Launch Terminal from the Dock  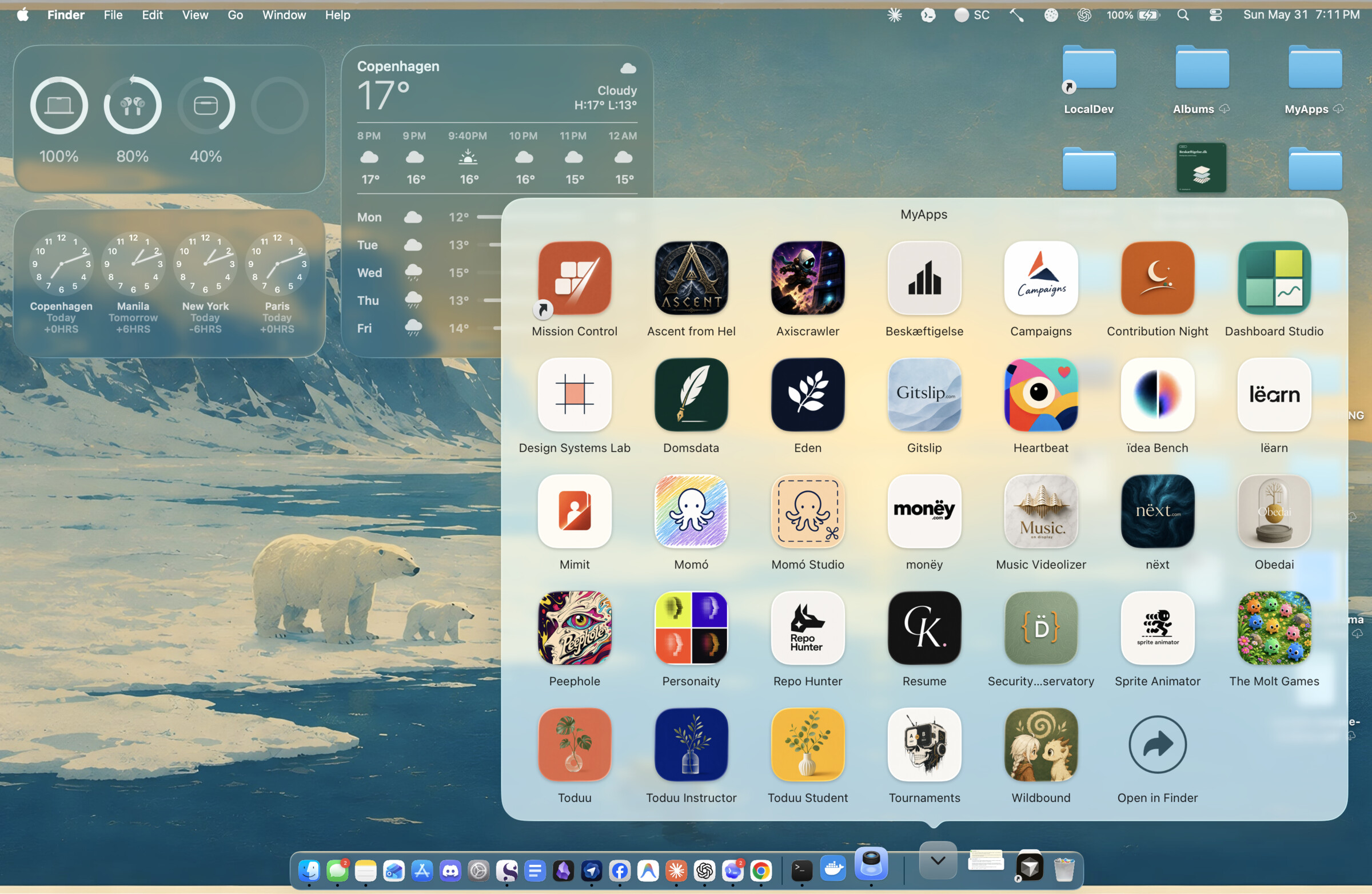tap(801, 871)
